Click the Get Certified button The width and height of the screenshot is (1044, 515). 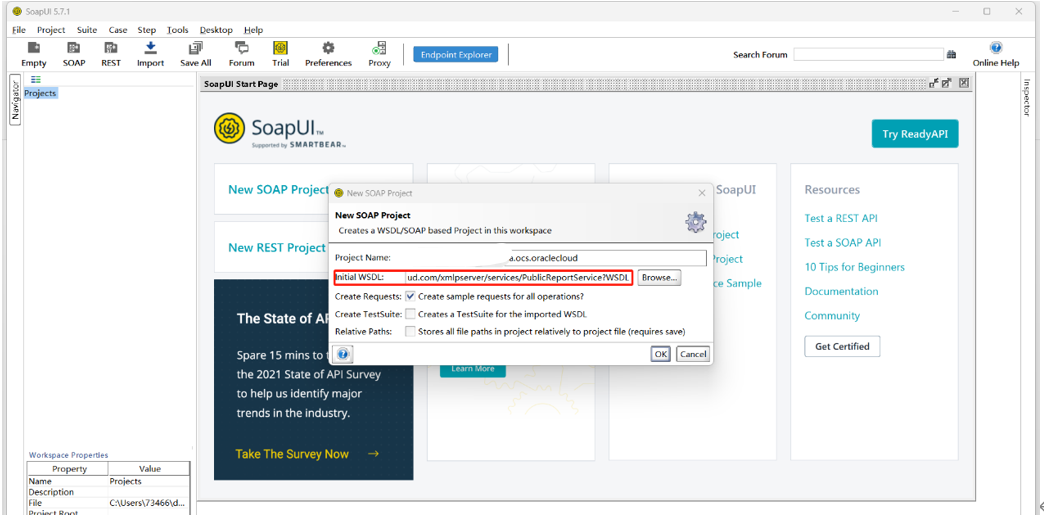(842, 346)
